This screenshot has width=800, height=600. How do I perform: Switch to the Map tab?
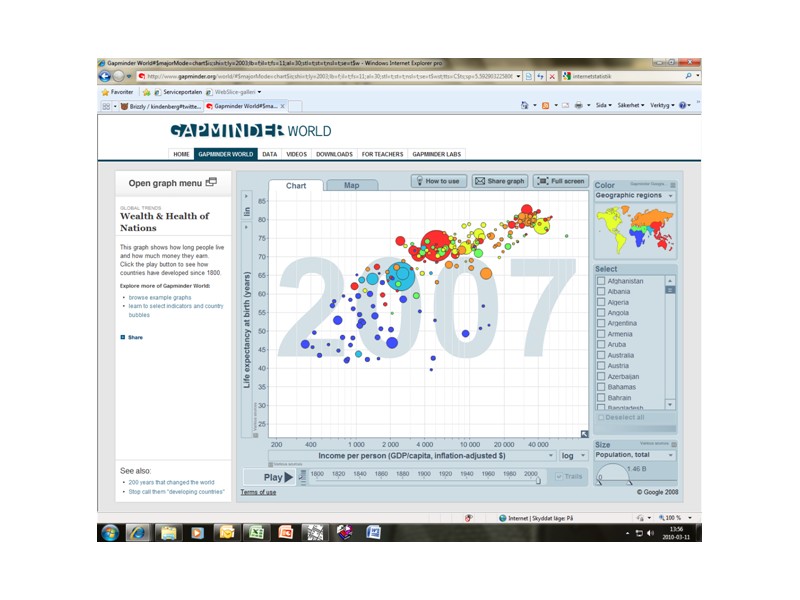pyautogui.click(x=352, y=185)
